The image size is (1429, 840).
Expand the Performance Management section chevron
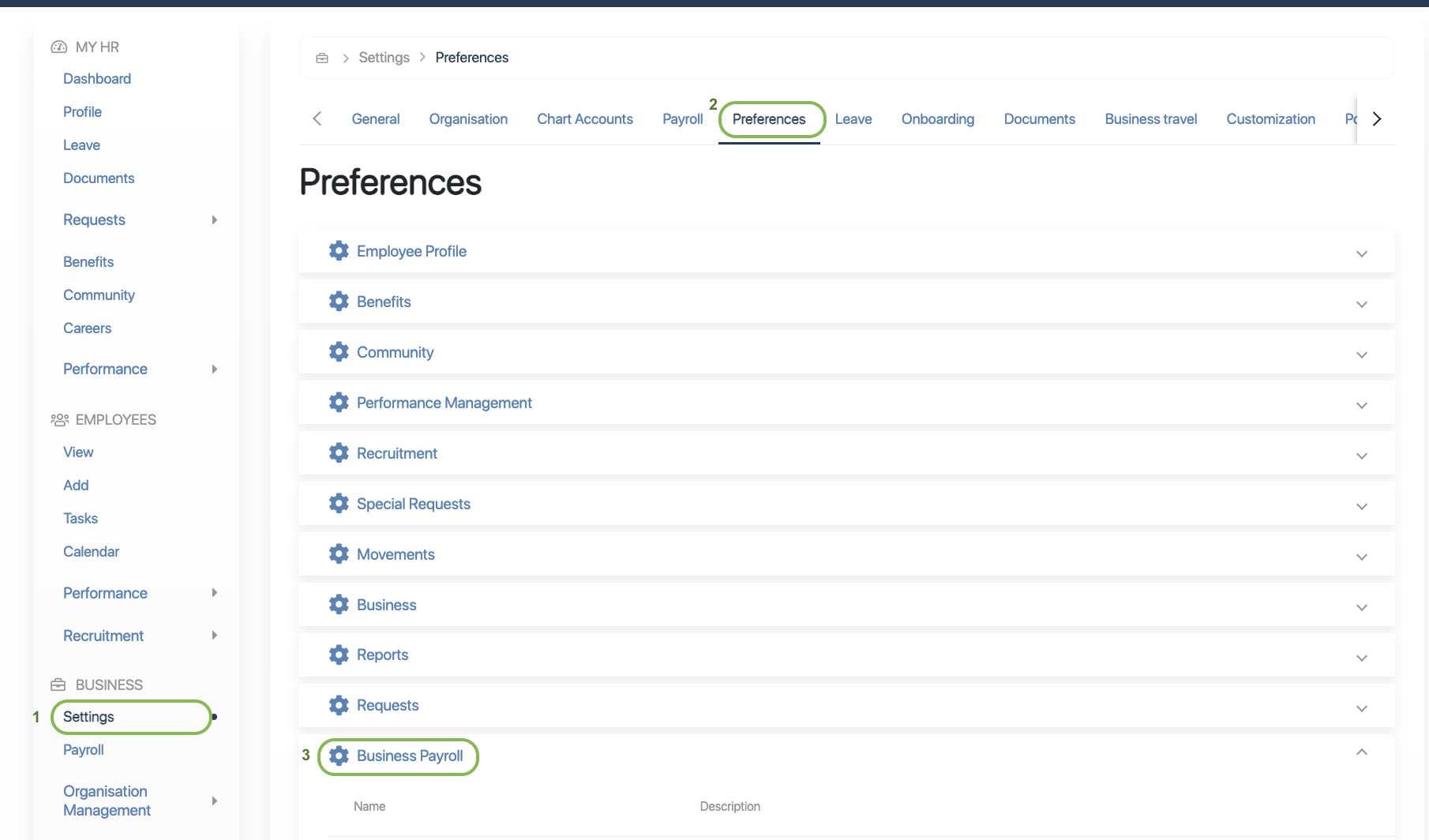pyautogui.click(x=1361, y=405)
